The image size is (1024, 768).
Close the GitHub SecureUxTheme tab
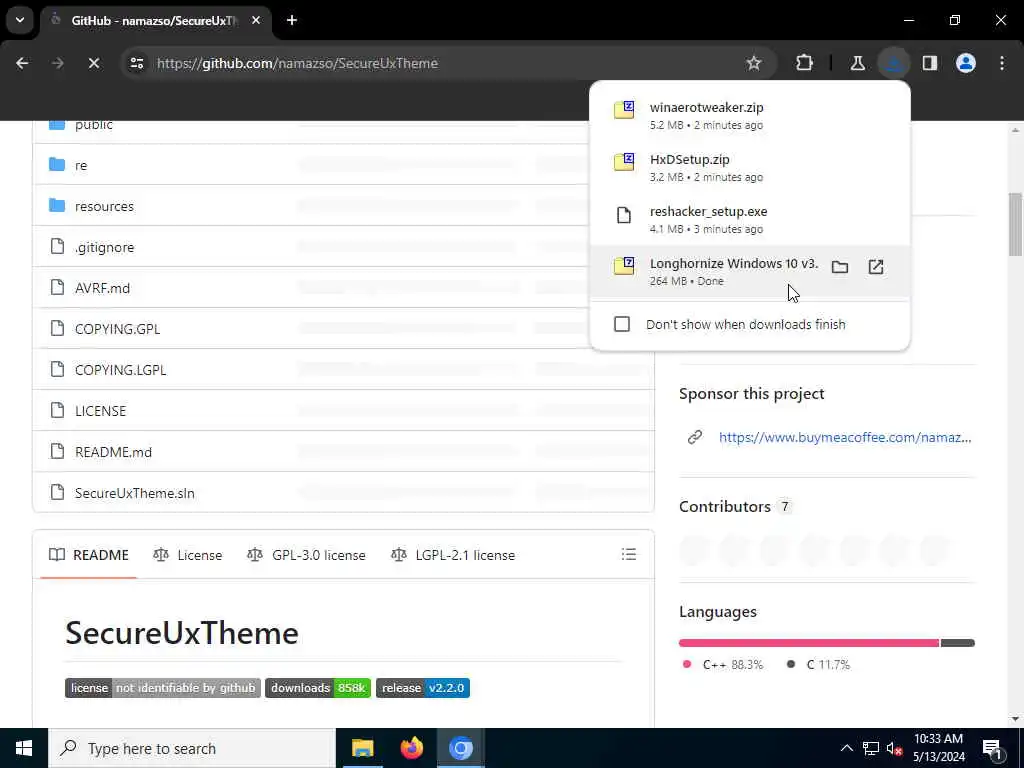(x=256, y=20)
